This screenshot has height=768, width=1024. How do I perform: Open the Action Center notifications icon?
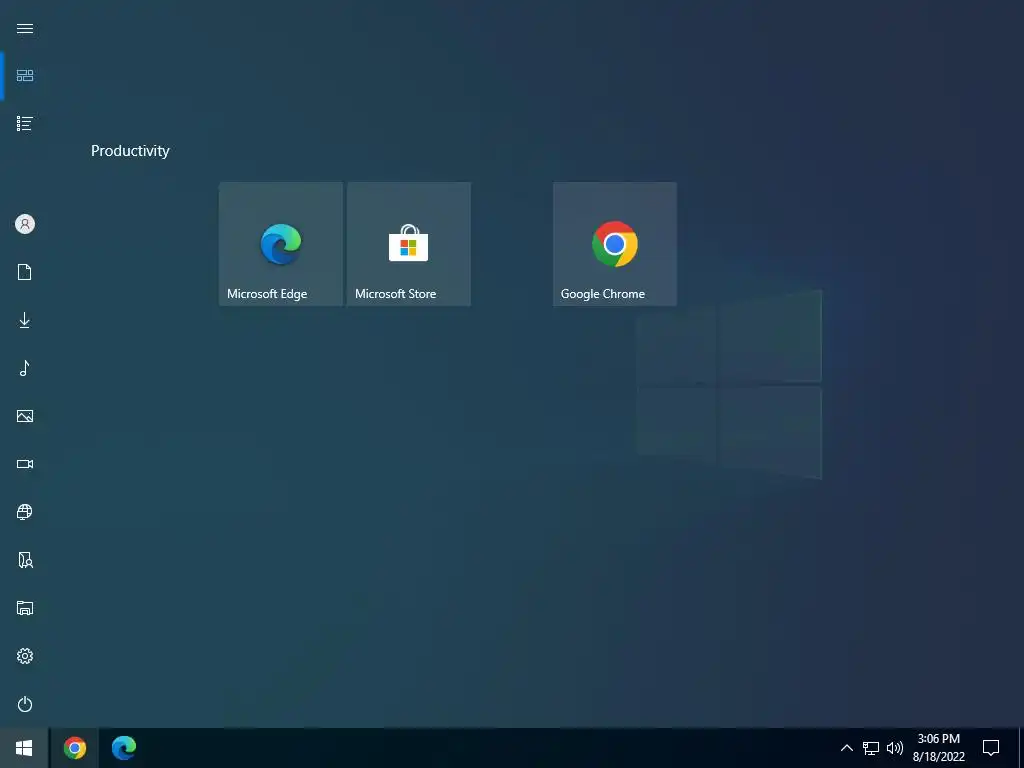(991, 748)
